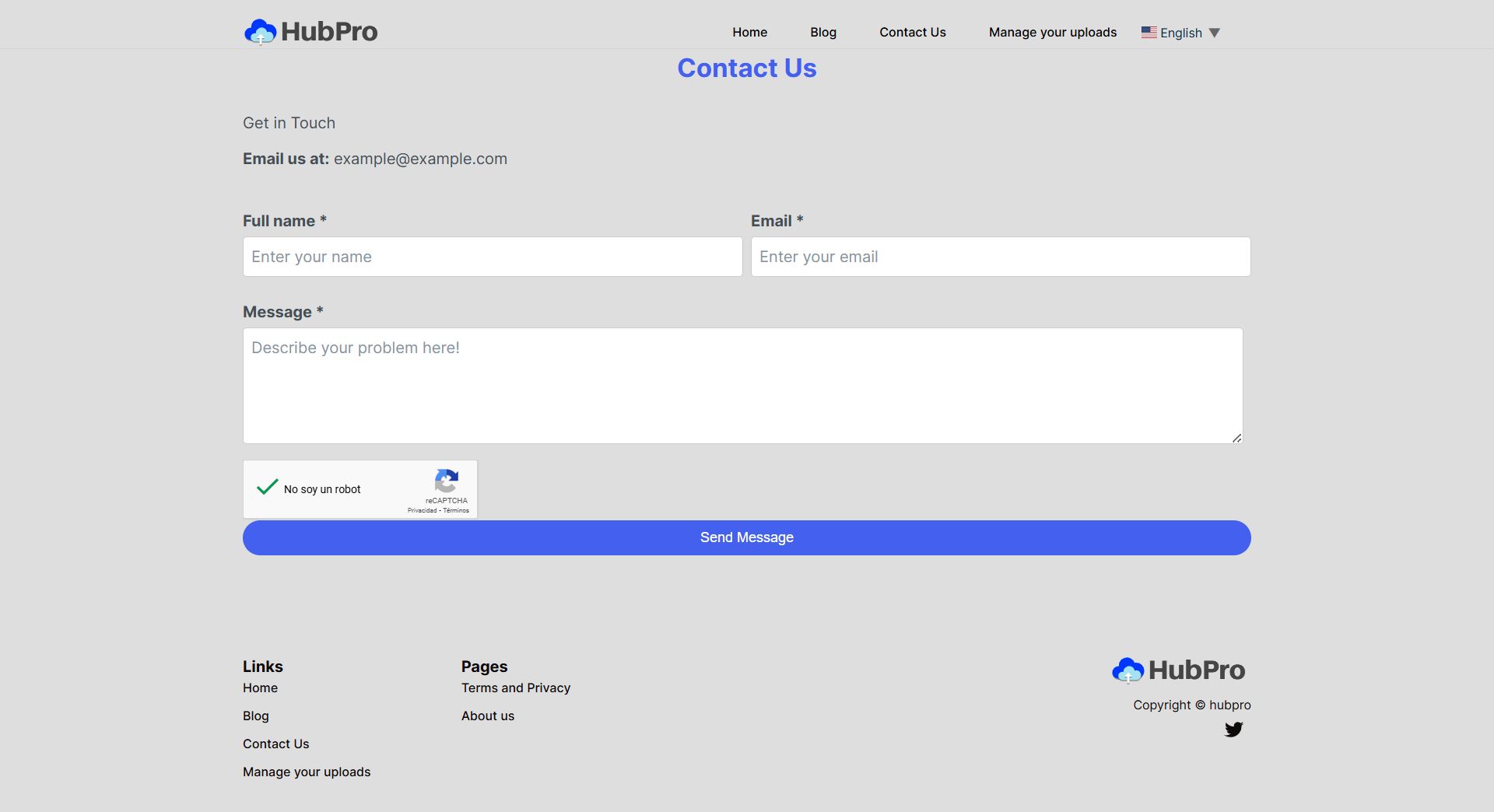The width and height of the screenshot is (1494, 812).
Task: Click the reCAPTCHA logo
Action: tap(447, 481)
